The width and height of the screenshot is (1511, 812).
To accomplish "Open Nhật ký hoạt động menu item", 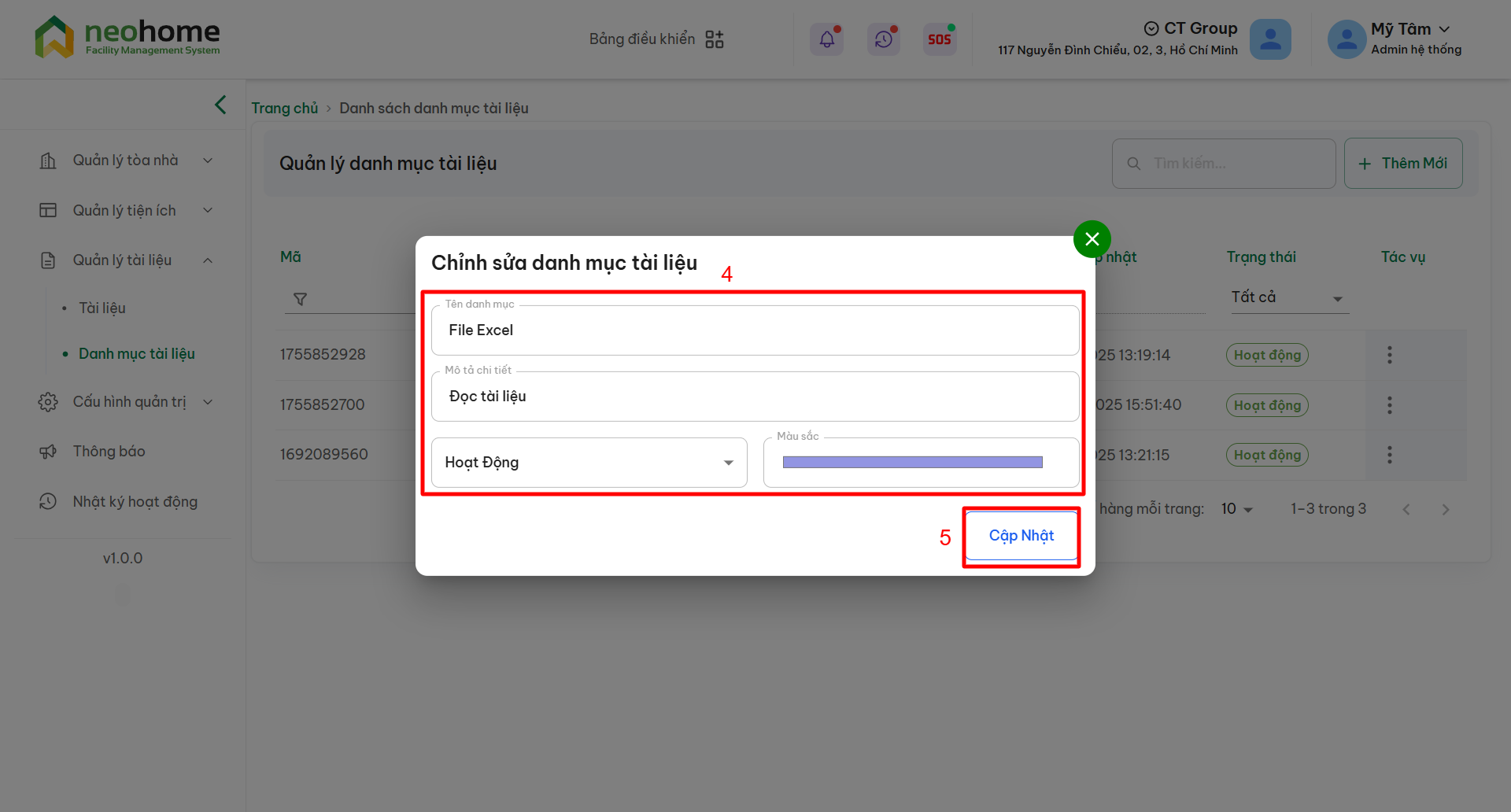I will point(135,502).
